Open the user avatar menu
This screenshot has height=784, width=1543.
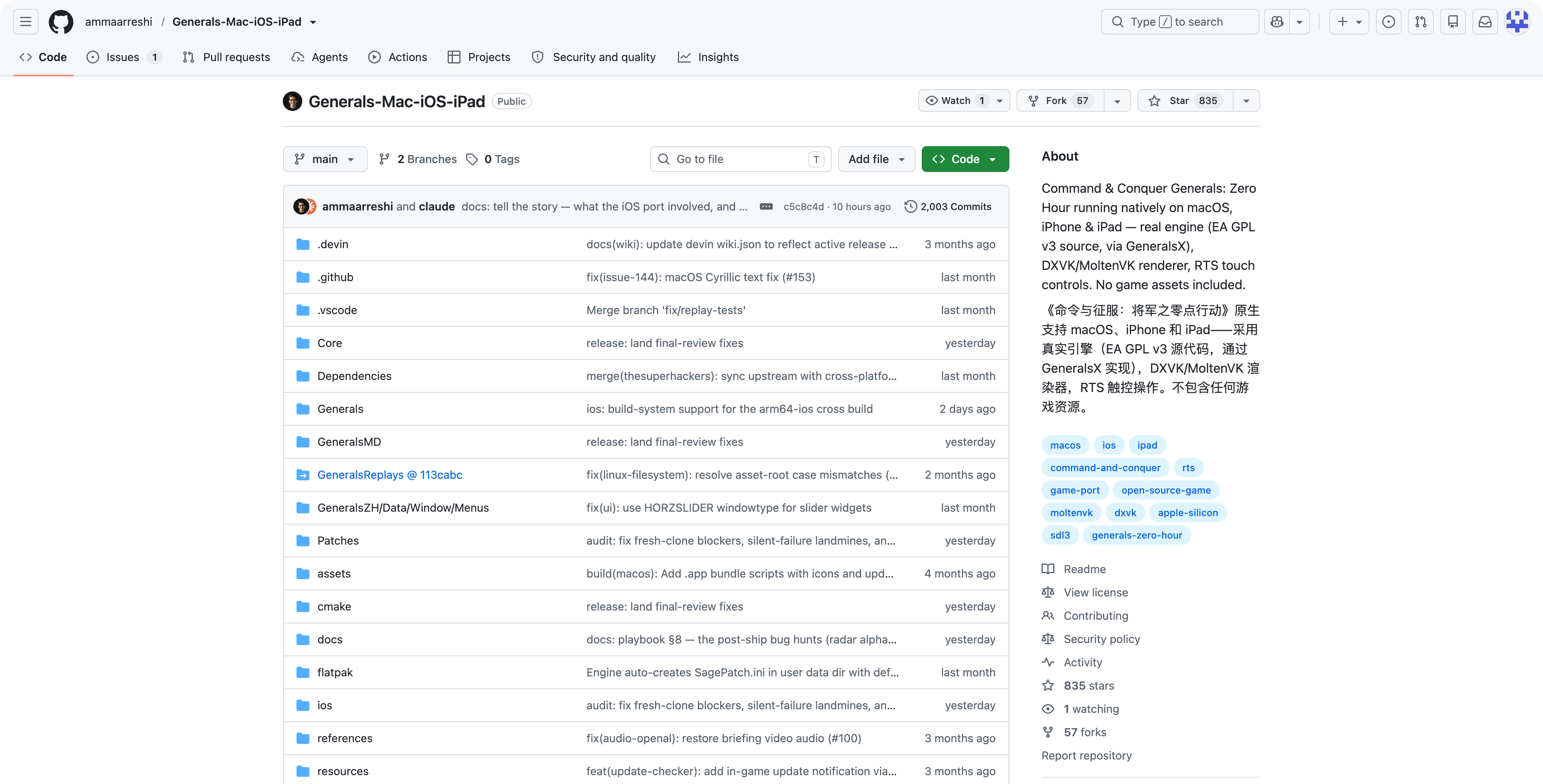[1517, 22]
